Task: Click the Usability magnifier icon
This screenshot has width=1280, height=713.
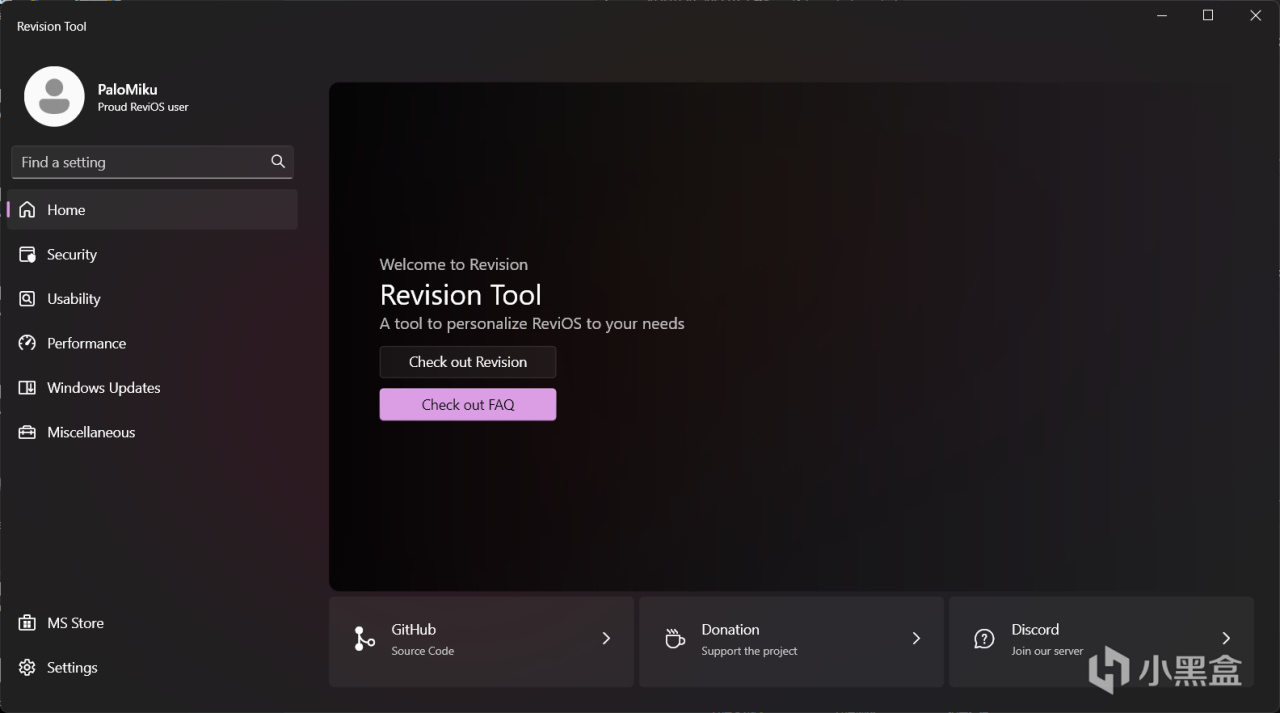Action: tap(27, 299)
